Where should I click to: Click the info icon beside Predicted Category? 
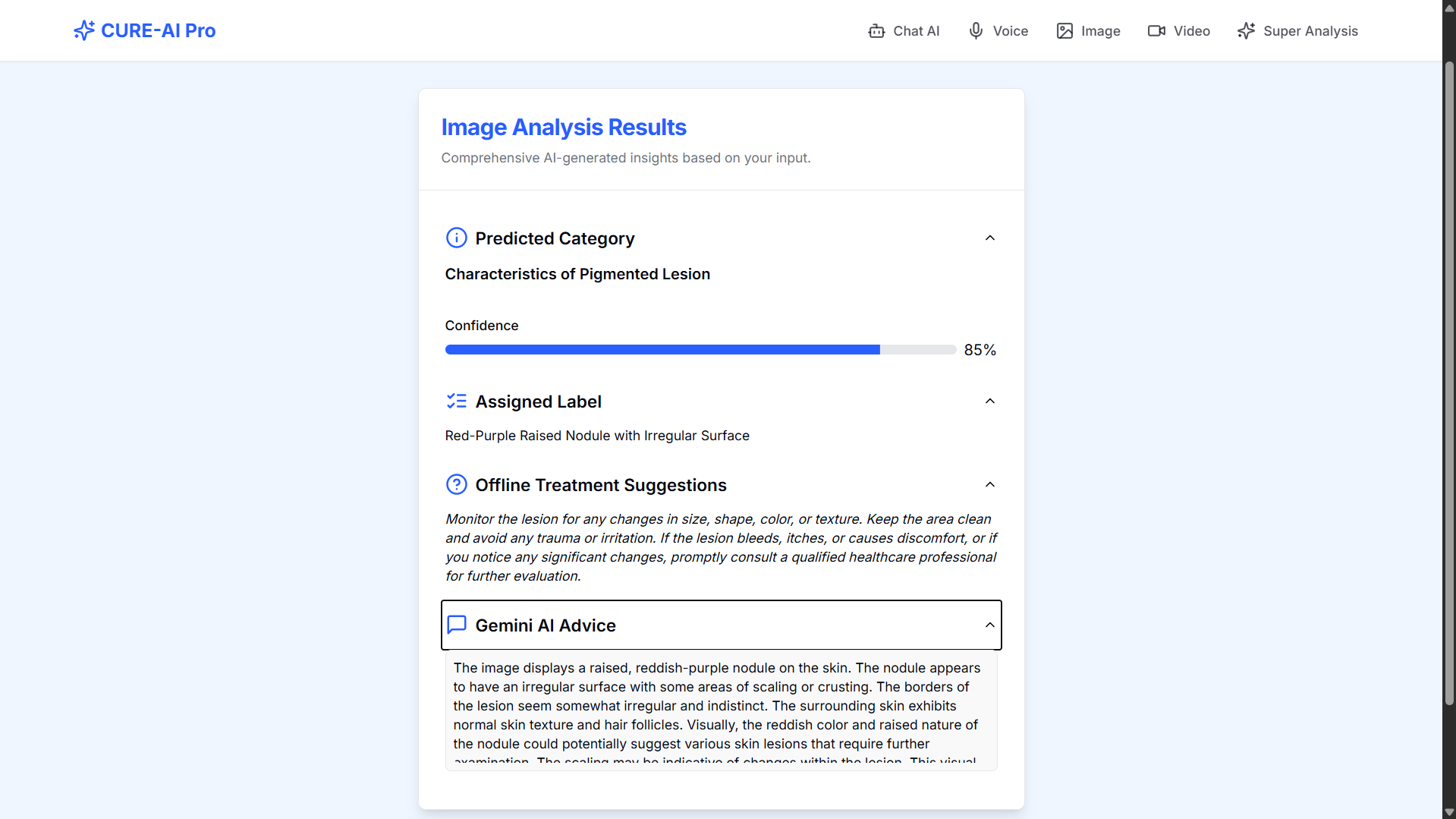456,238
